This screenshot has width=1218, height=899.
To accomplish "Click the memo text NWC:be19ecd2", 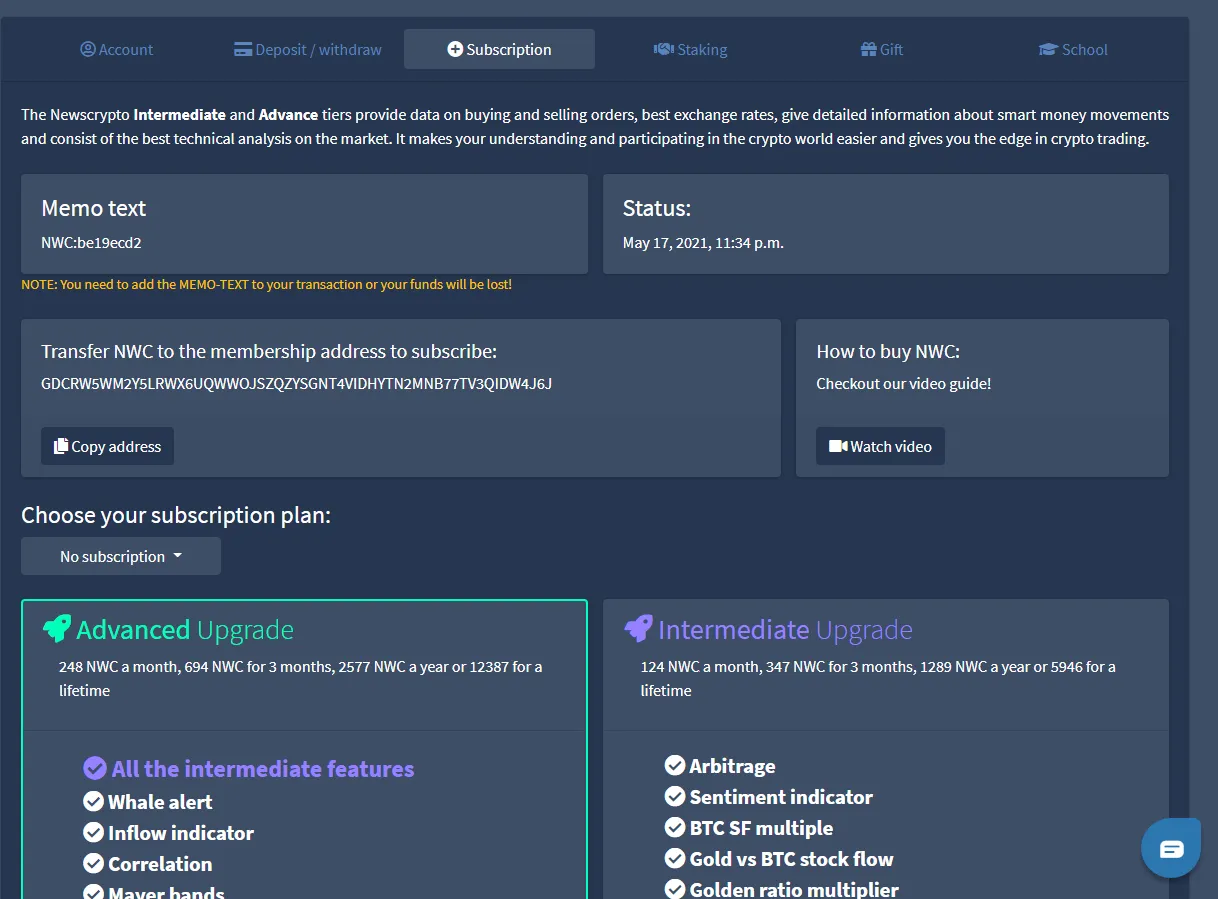I will click(x=91, y=242).
